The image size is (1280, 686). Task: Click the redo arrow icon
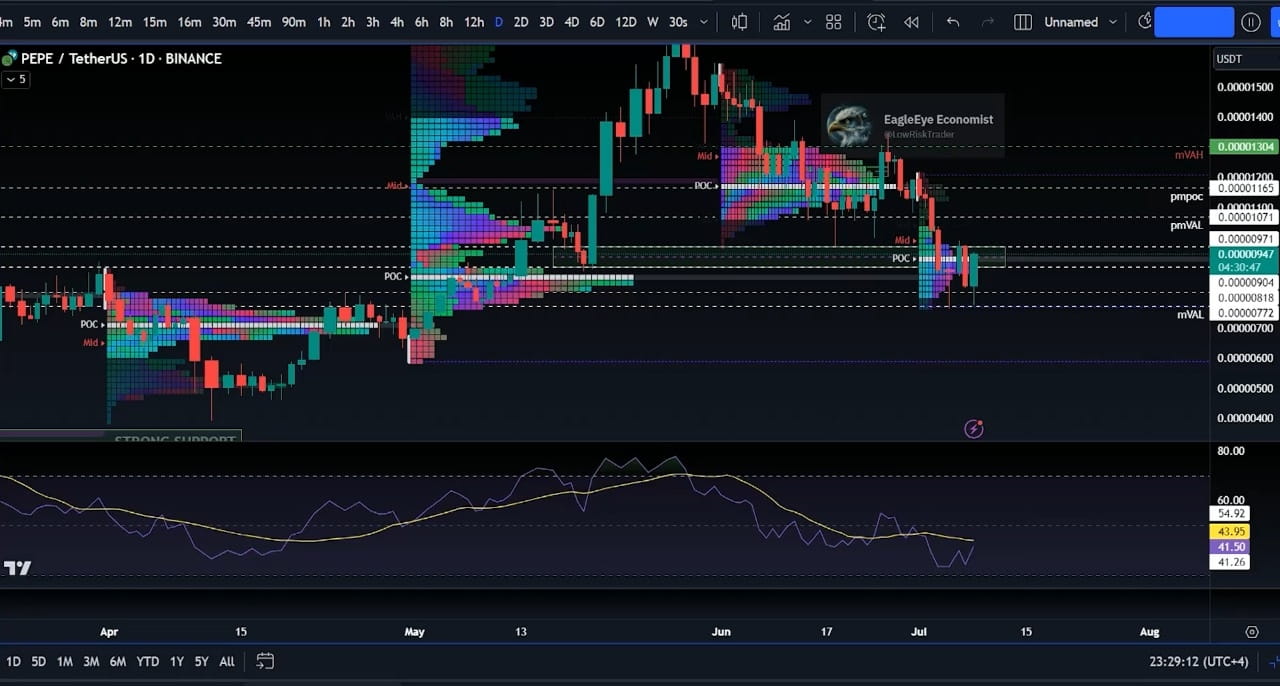988,22
